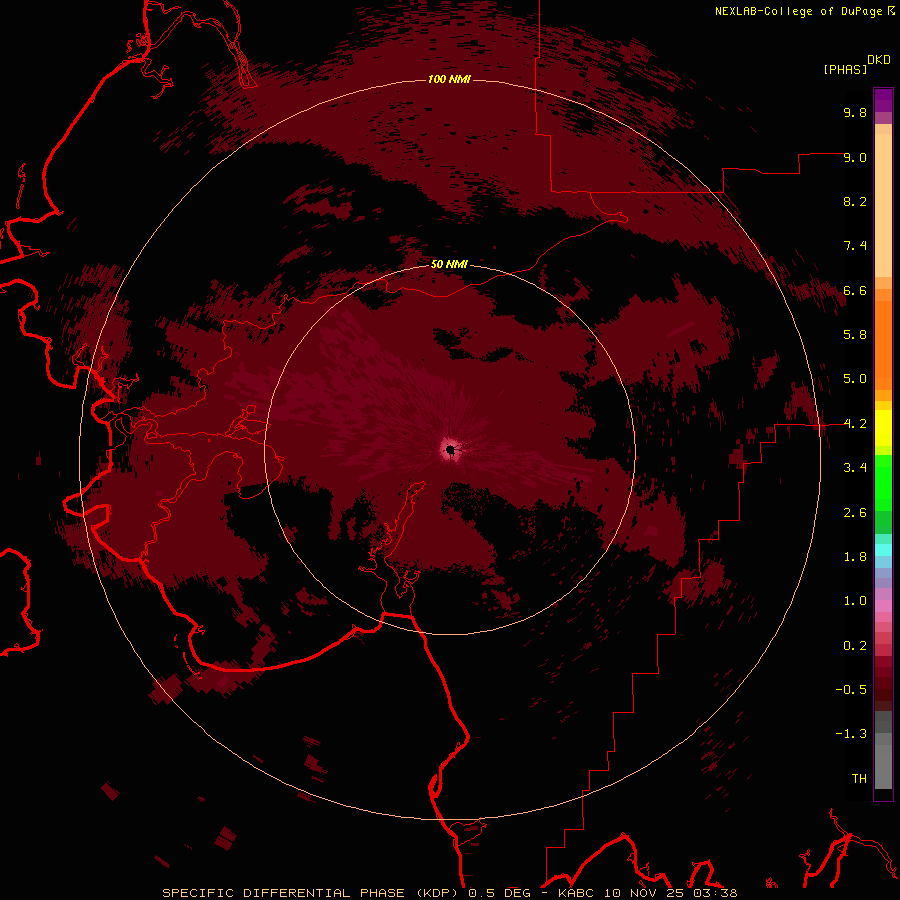The height and width of the screenshot is (900, 900).
Task: Select the 9.8 value on the scale
Action: point(855,112)
